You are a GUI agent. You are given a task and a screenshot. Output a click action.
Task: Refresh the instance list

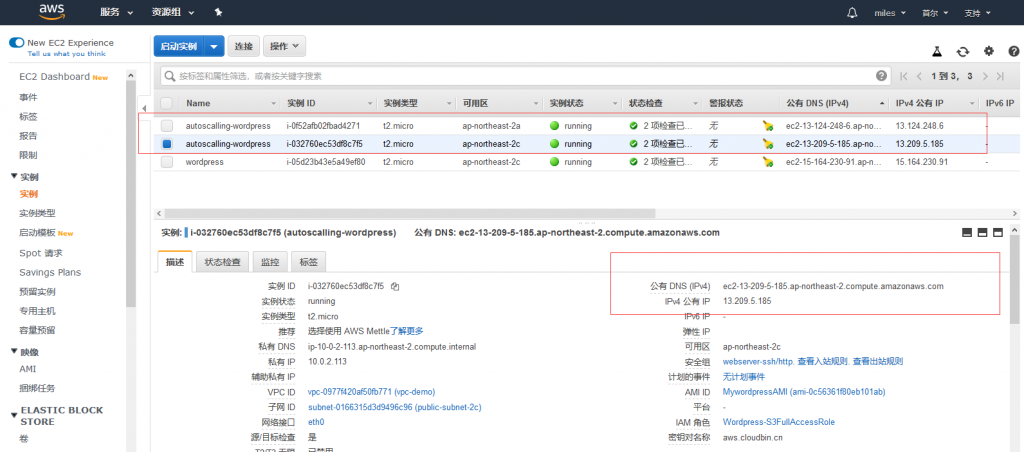[963, 52]
